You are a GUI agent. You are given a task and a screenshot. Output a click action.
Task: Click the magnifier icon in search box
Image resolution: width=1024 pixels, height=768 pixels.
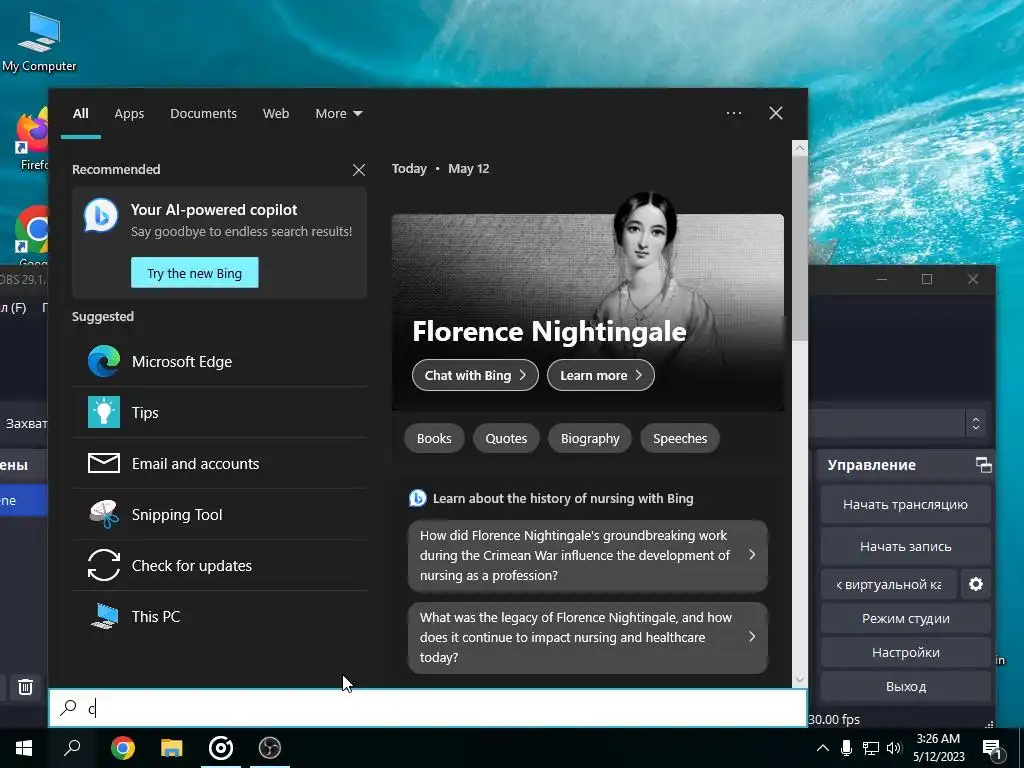pos(68,707)
